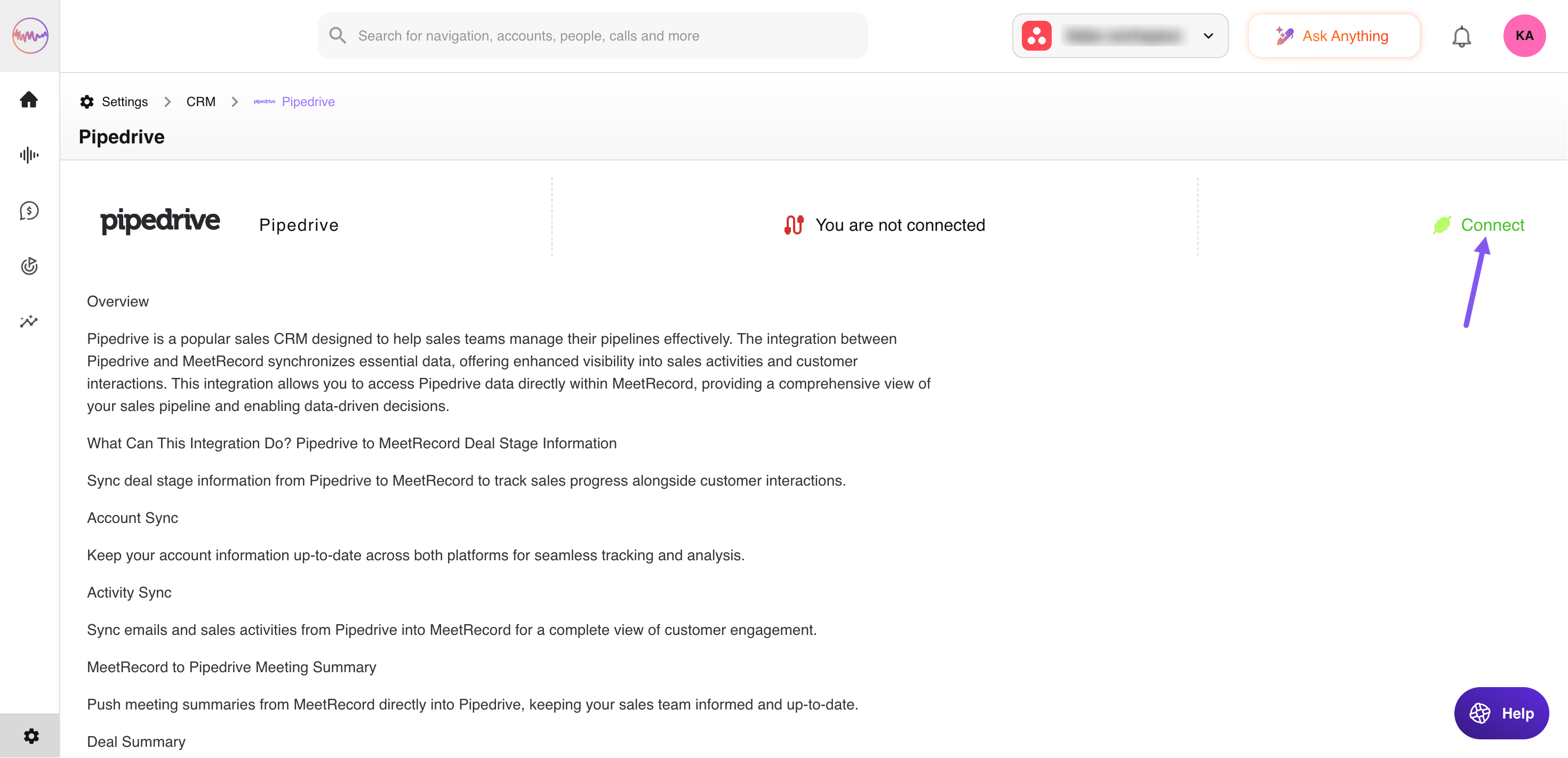This screenshot has width=1568, height=758.
Task: Open the deals dollar chat icon
Action: pyautogui.click(x=29, y=211)
